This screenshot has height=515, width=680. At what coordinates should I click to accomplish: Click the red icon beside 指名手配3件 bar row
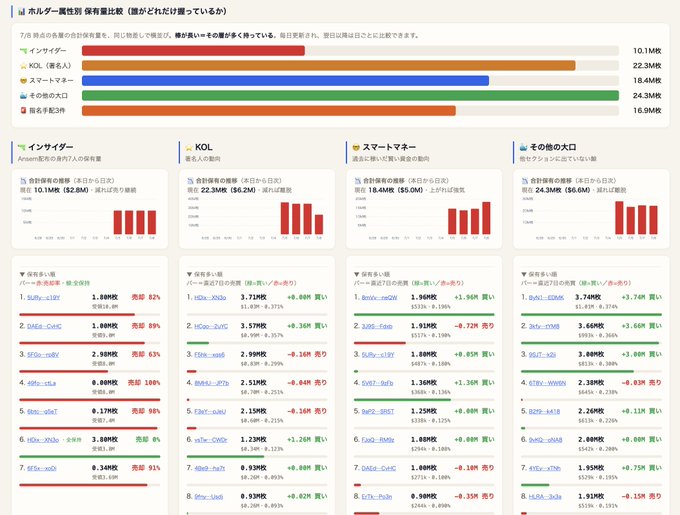(23, 111)
